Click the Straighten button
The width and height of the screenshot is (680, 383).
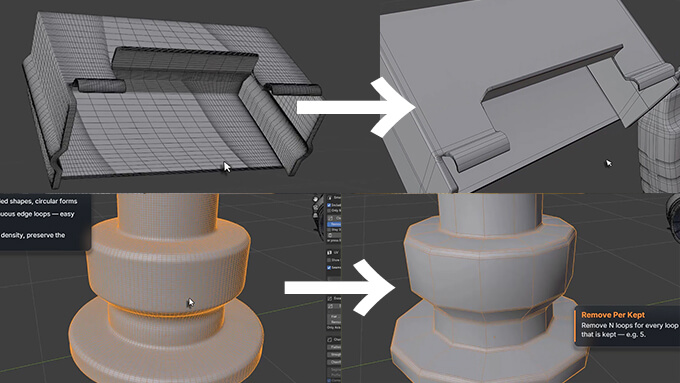tap(334, 354)
